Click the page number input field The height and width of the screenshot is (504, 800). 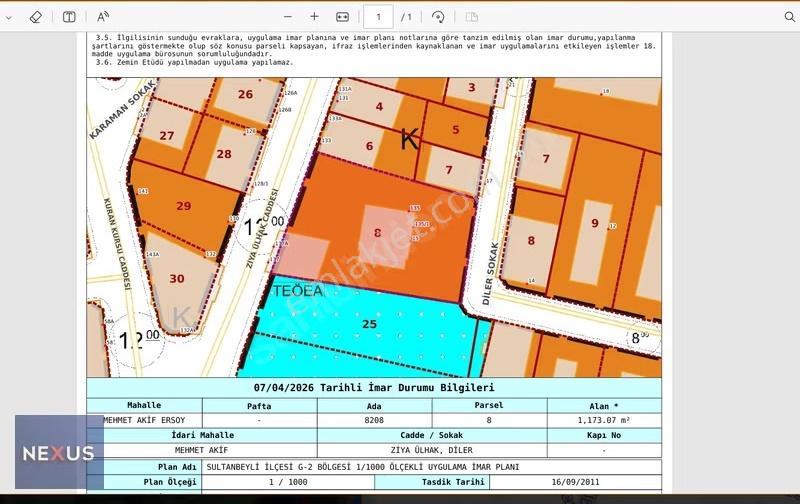[x=378, y=17]
